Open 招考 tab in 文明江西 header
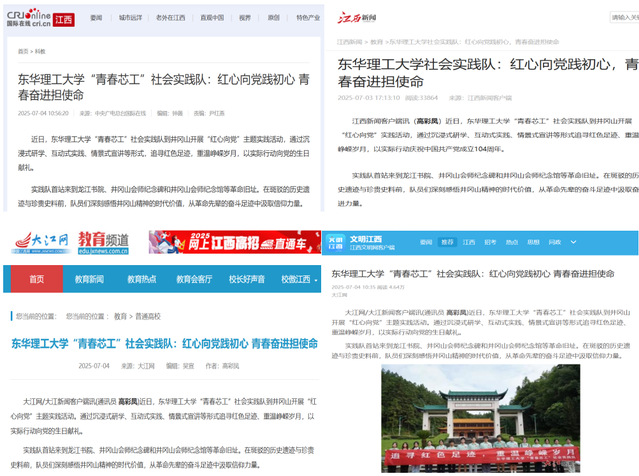Image resolution: width=639 pixels, height=476 pixels. point(490,242)
